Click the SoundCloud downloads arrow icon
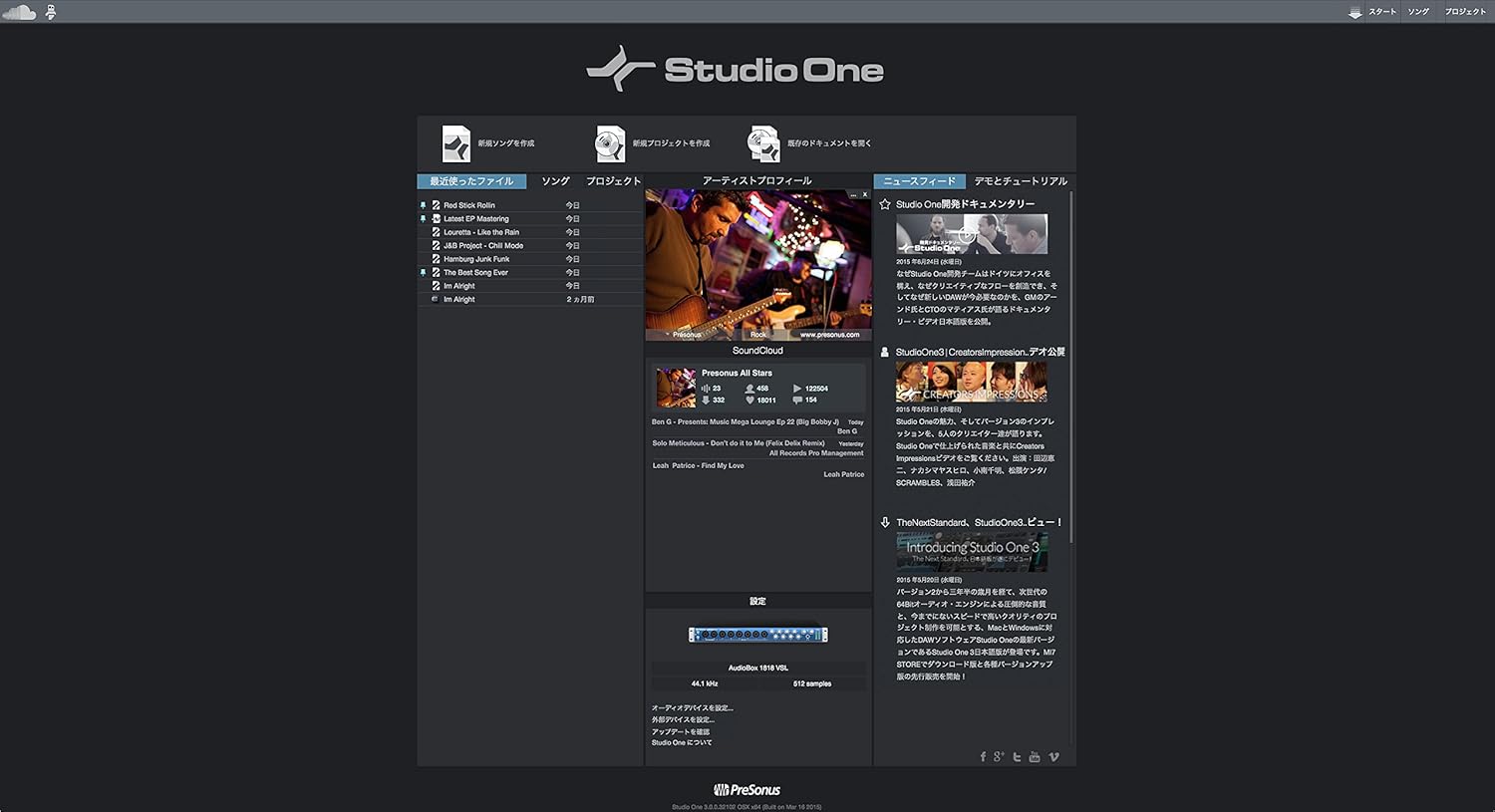This screenshot has height=812, width=1495. pos(706,400)
